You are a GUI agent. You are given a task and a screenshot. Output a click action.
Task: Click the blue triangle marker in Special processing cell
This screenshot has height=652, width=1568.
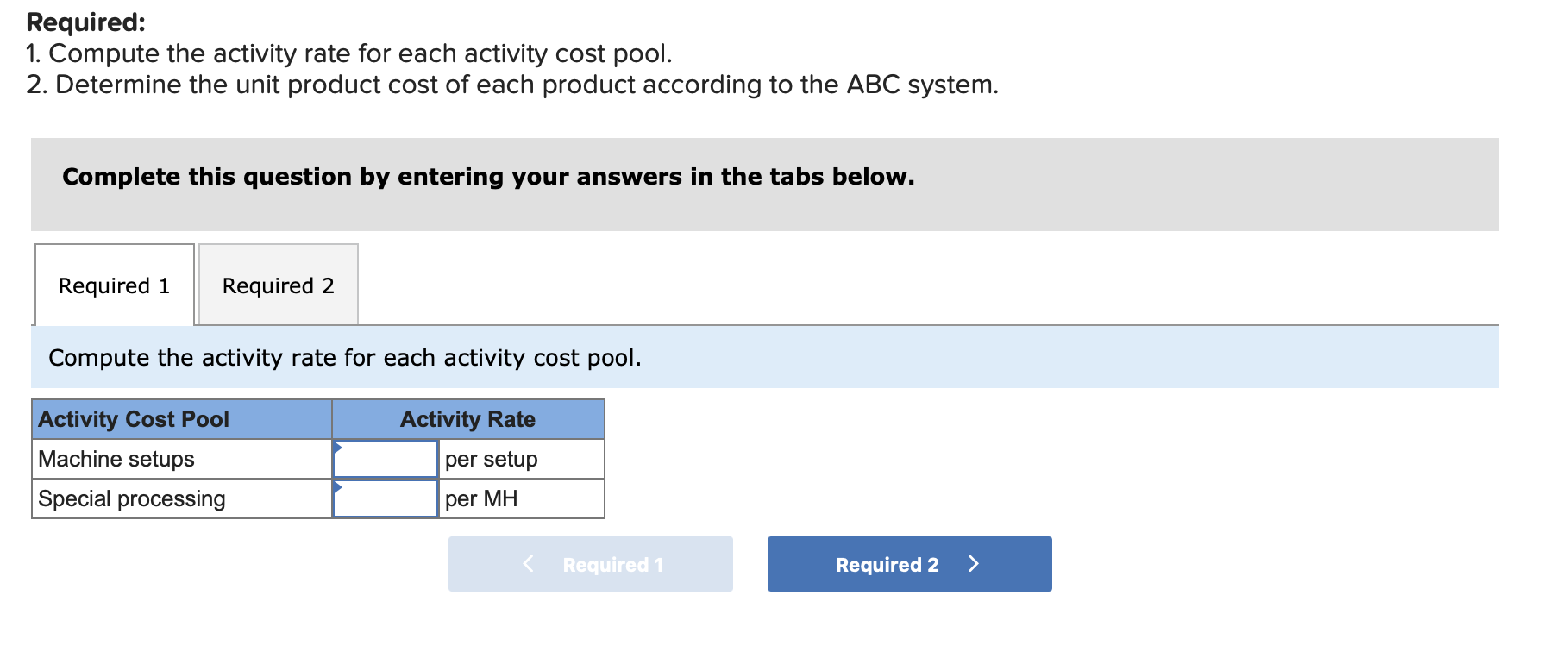[x=337, y=486]
